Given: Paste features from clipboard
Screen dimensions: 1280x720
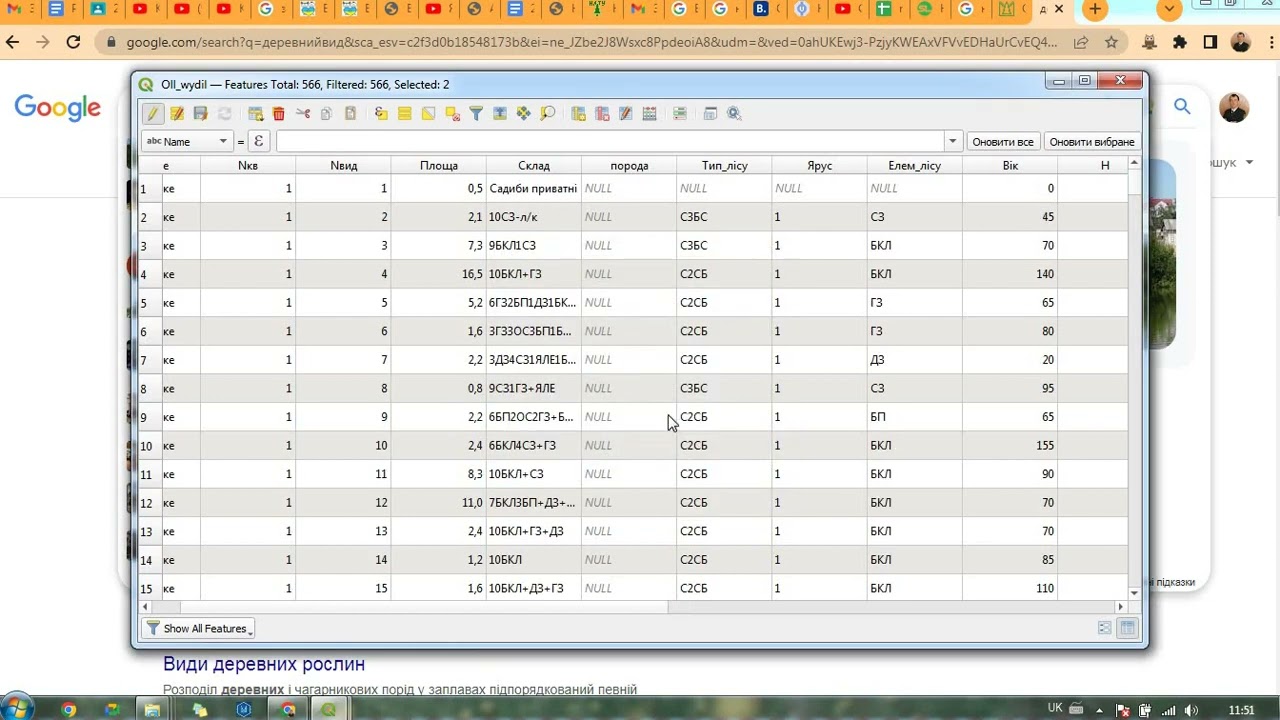Looking at the screenshot, I should pos(350,114).
